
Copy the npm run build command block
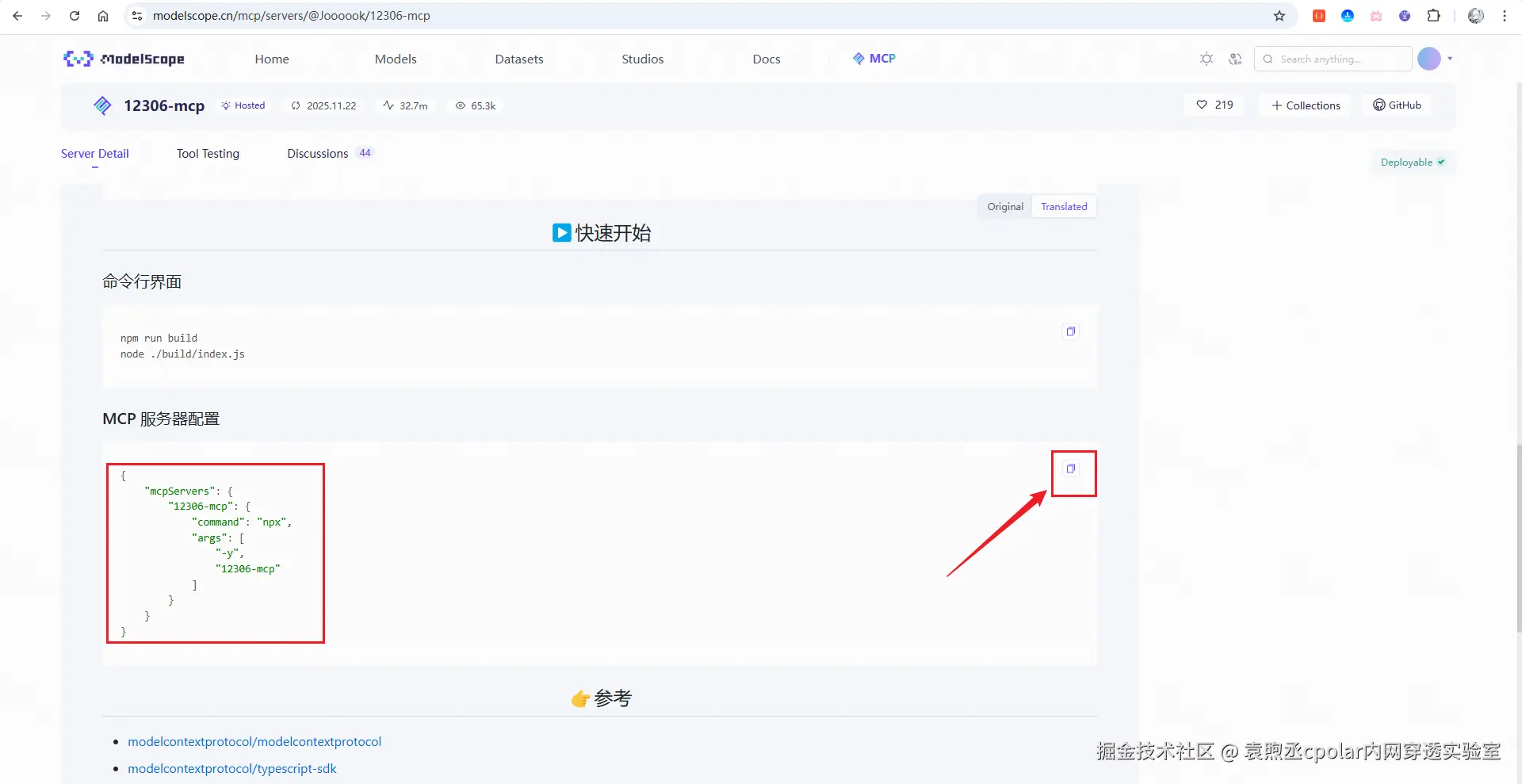click(1071, 331)
